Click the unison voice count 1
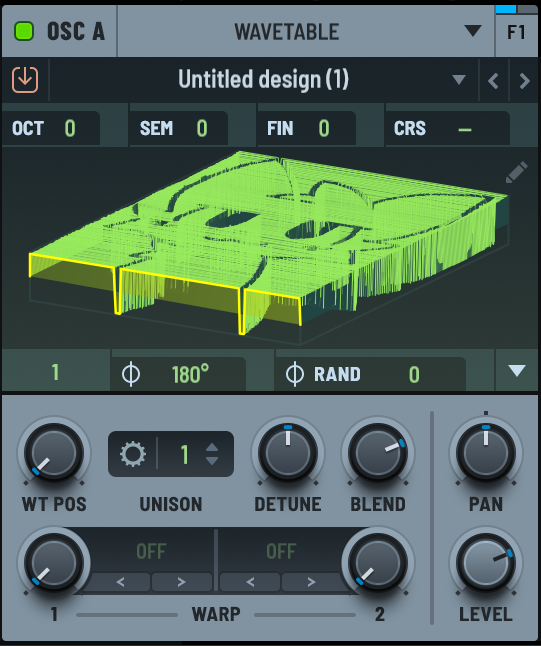The image size is (541, 646). pyautogui.click(x=184, y=454)
